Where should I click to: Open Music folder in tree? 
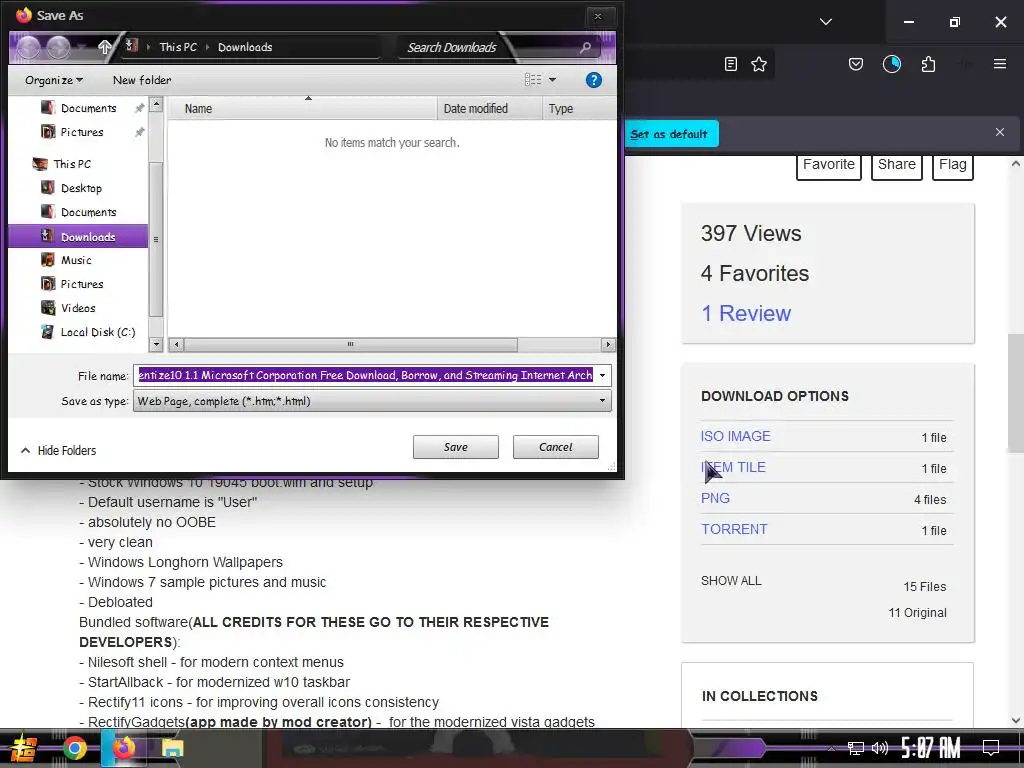pyautogui.click(x=76, y=260)
